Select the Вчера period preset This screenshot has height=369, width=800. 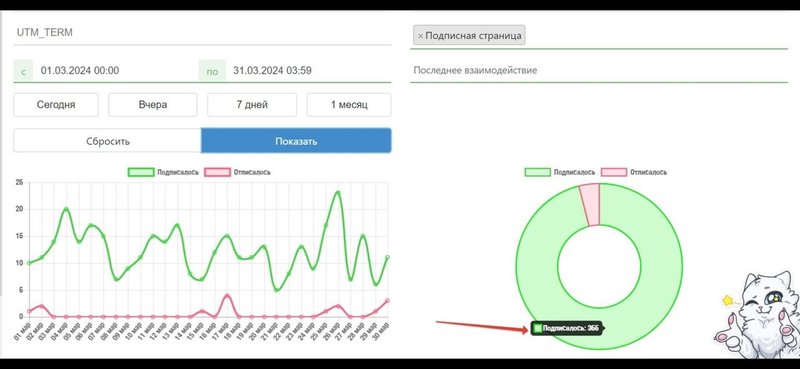pyautogui.click(x=153, y=105)
